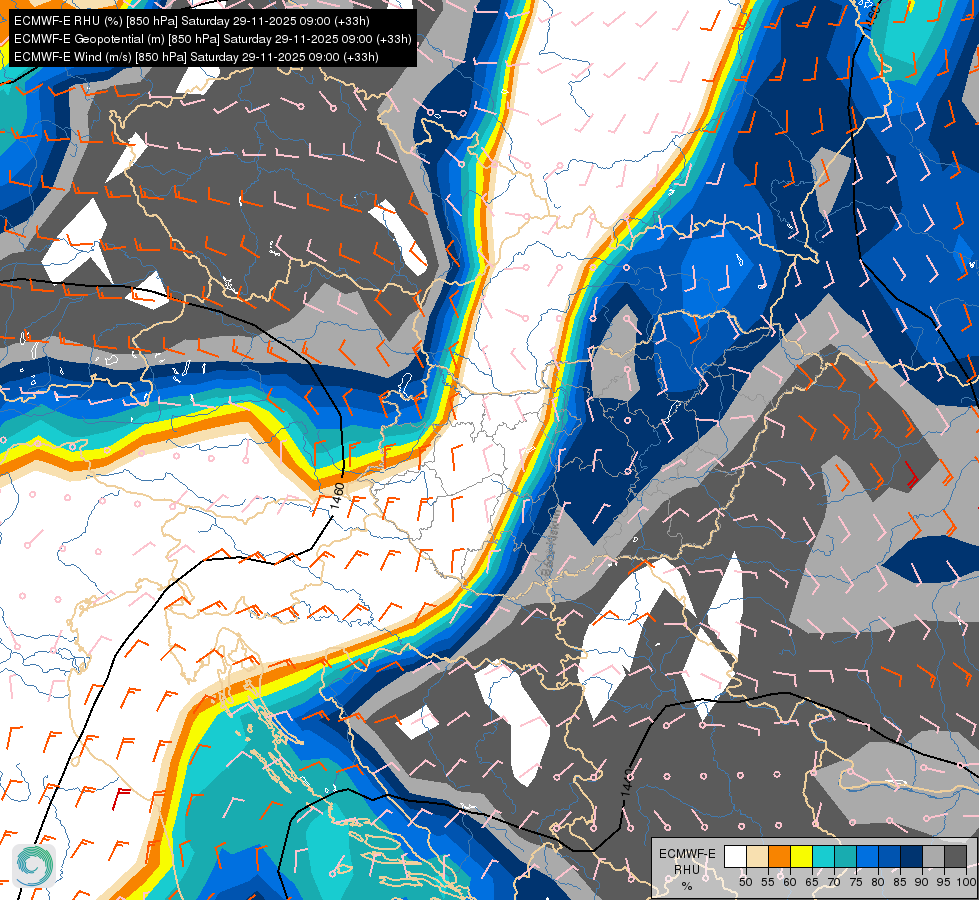Select the white legend color swatch

(x=735, y=856)
